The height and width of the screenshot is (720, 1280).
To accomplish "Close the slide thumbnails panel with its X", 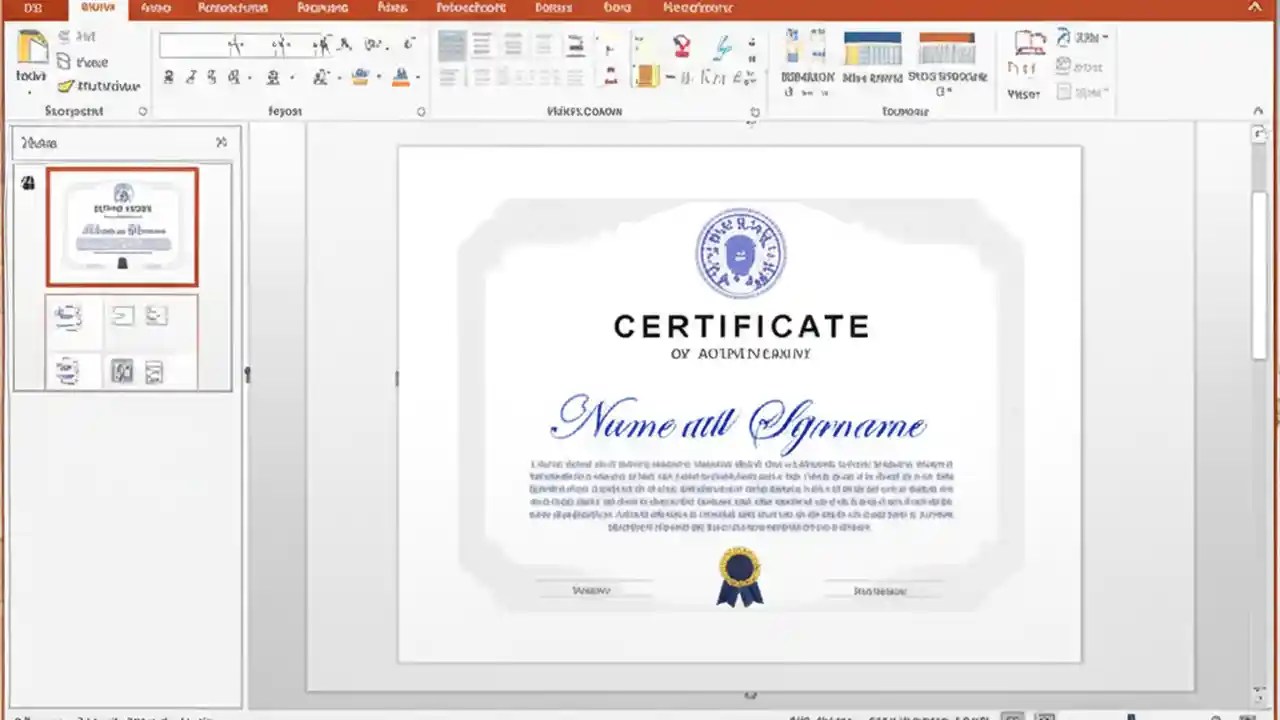I will (x=221, y=142).
